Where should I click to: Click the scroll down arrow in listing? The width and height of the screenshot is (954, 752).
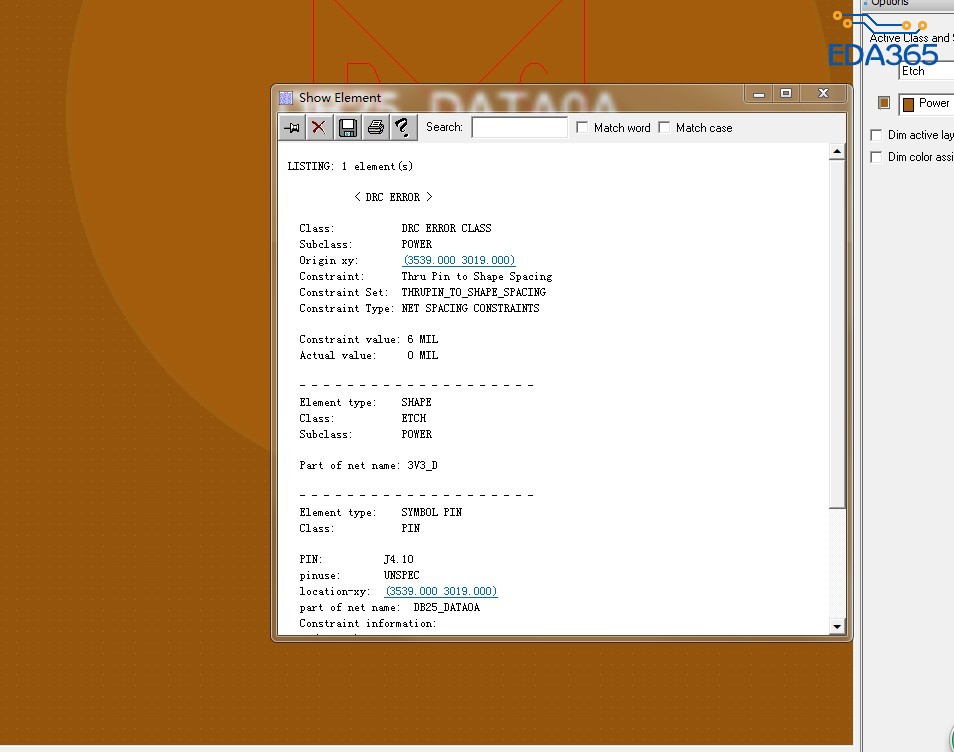(x=837, y=626)
